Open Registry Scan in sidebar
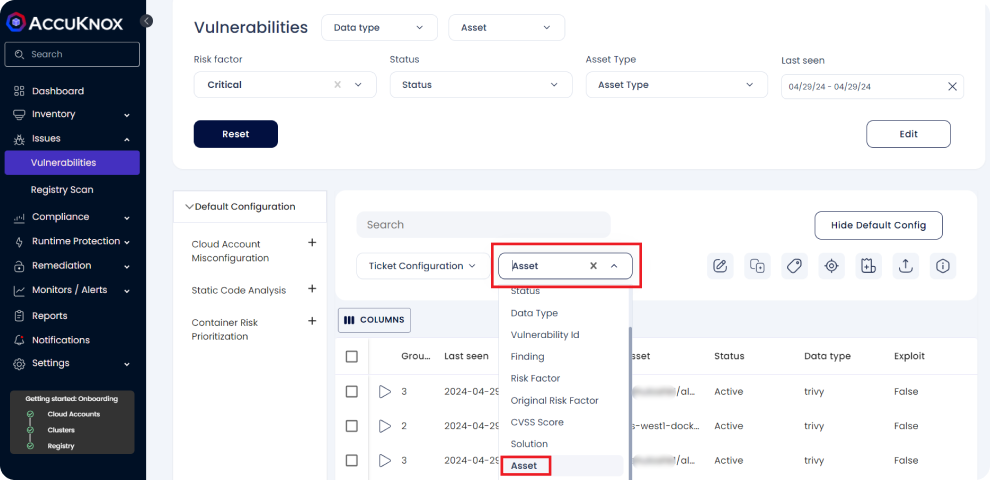The image size is (990, 480). coord(62,190)
